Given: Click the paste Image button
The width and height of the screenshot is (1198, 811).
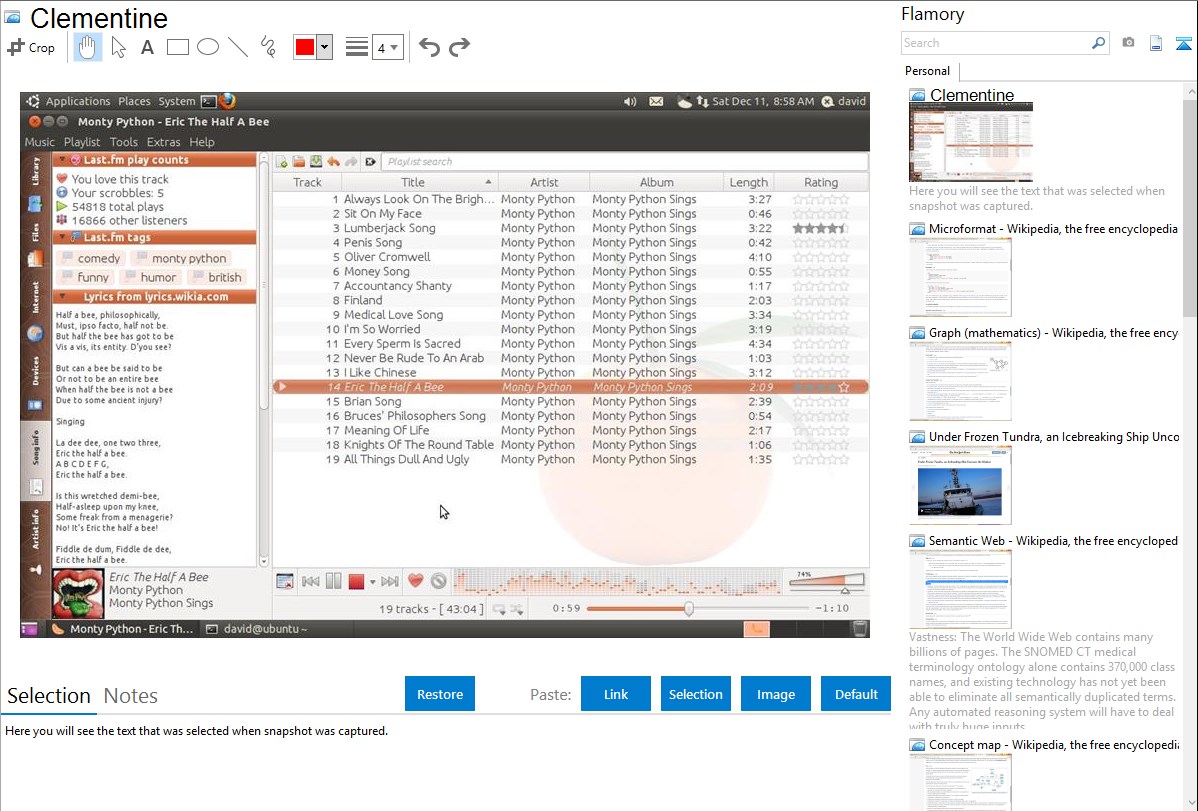Looking at the screenshot, I should 775,694.
